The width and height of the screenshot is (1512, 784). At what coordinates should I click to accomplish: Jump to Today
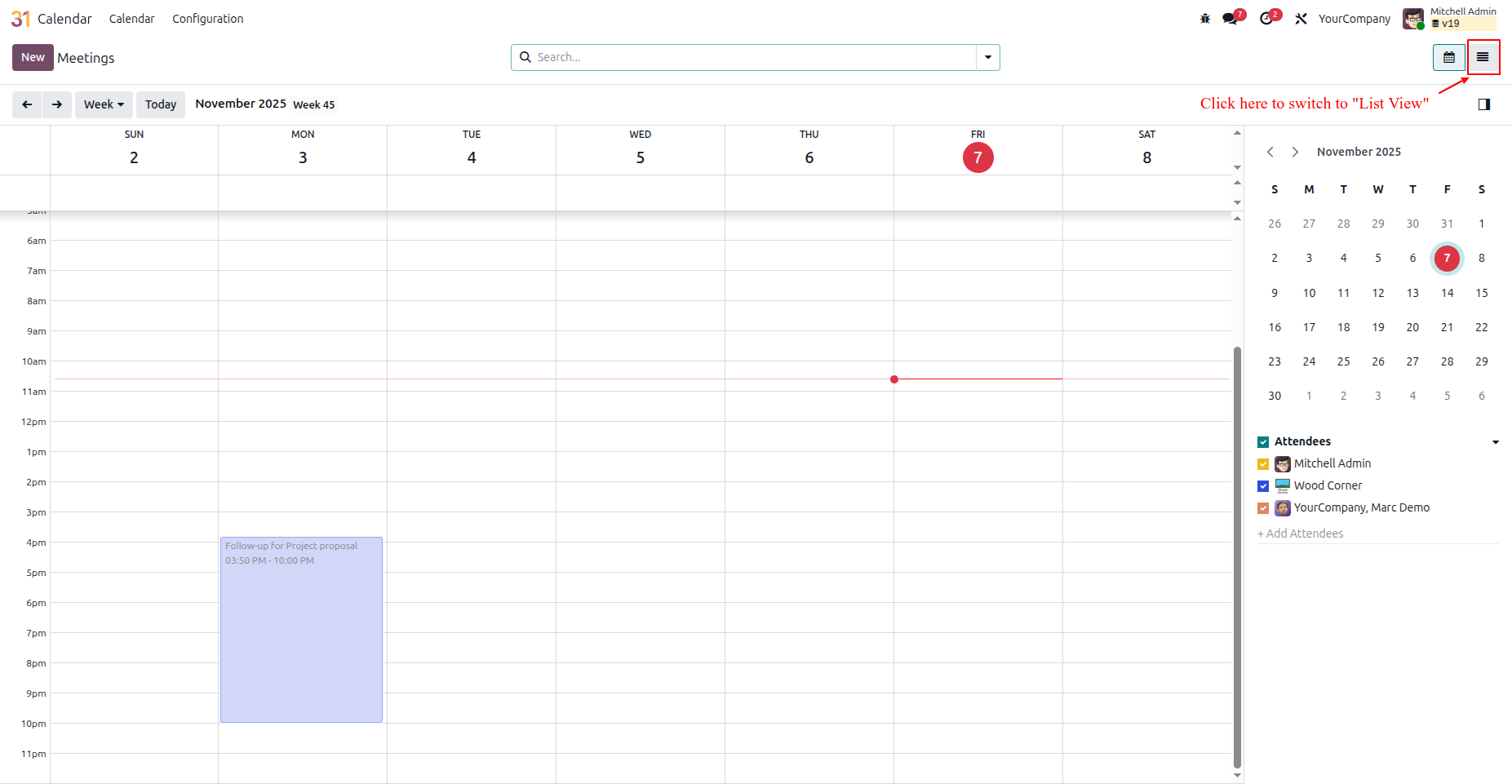coord(161,104)
